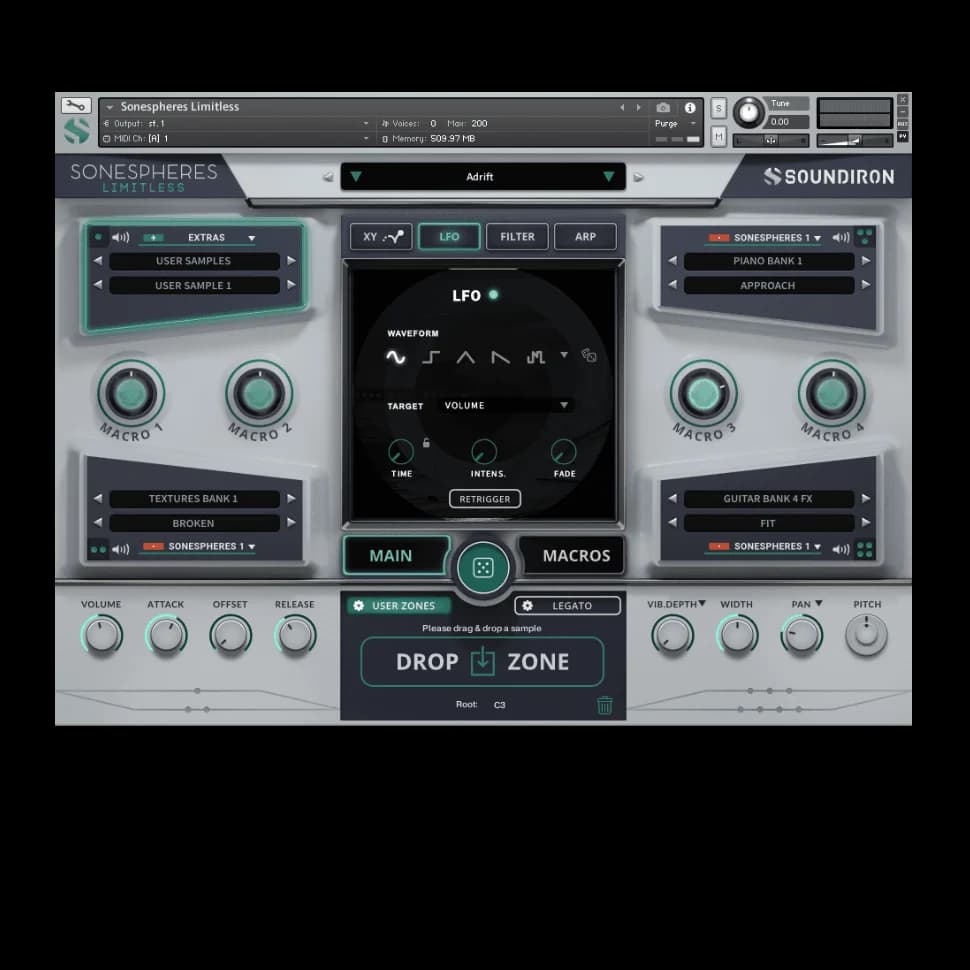Viewport: 970px width, 970px height.
Task: Mute the Extras sound source speaker icon
Action: click(122, 237)
